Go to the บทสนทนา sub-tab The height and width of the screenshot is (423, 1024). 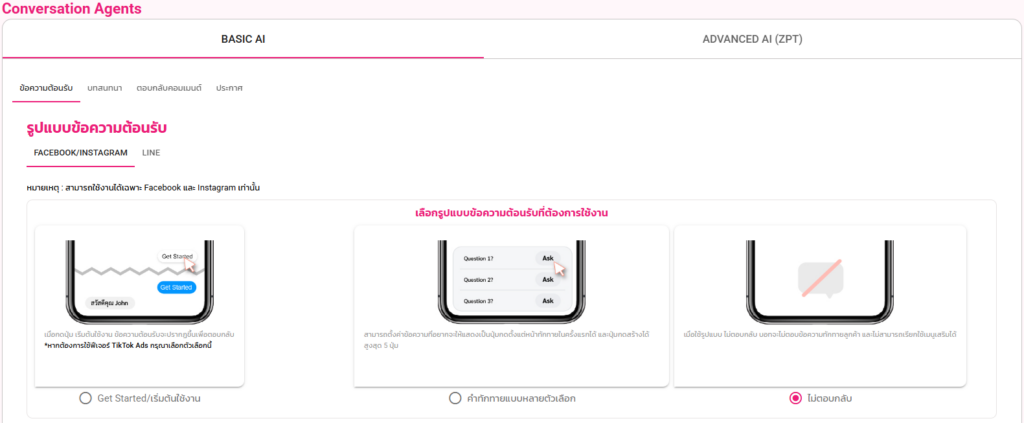105,88
